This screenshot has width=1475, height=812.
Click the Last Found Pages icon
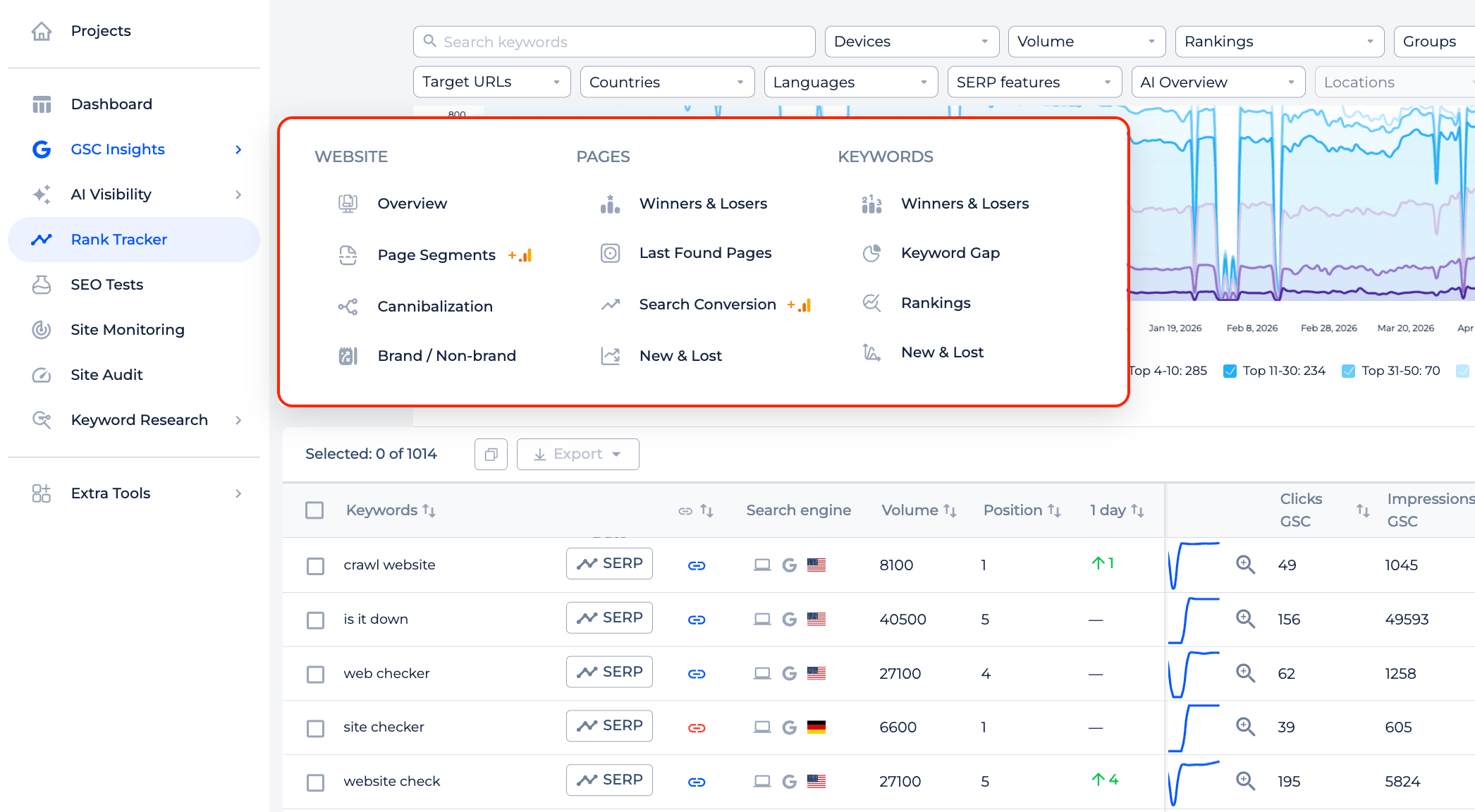[x=610, y=253]
